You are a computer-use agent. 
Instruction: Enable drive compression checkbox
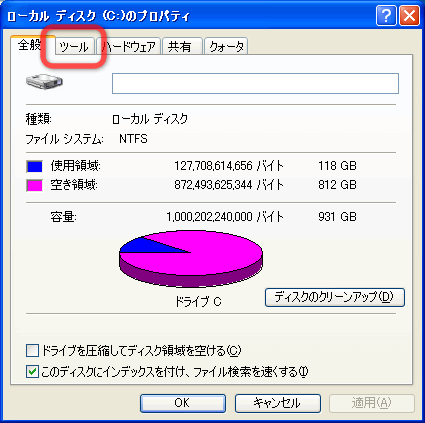point(32,351)
